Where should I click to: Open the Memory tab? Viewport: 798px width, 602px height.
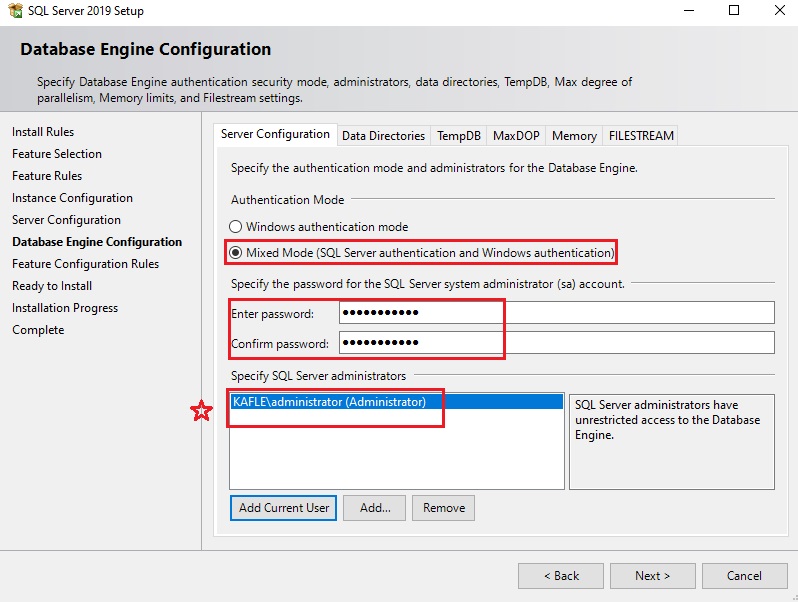pos(574,136)
